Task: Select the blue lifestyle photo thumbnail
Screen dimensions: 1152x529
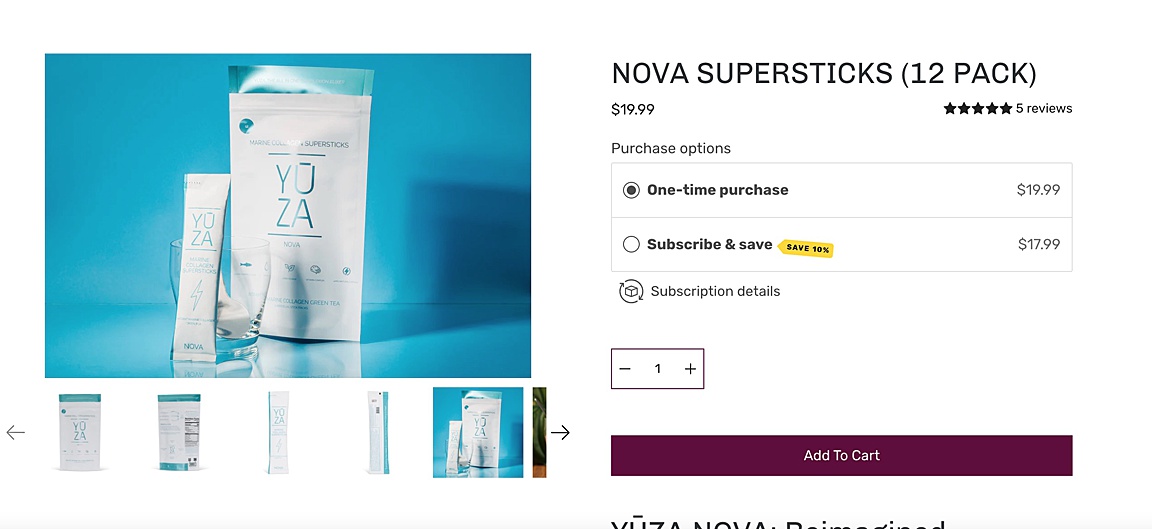Action: (x=478, y=433)
